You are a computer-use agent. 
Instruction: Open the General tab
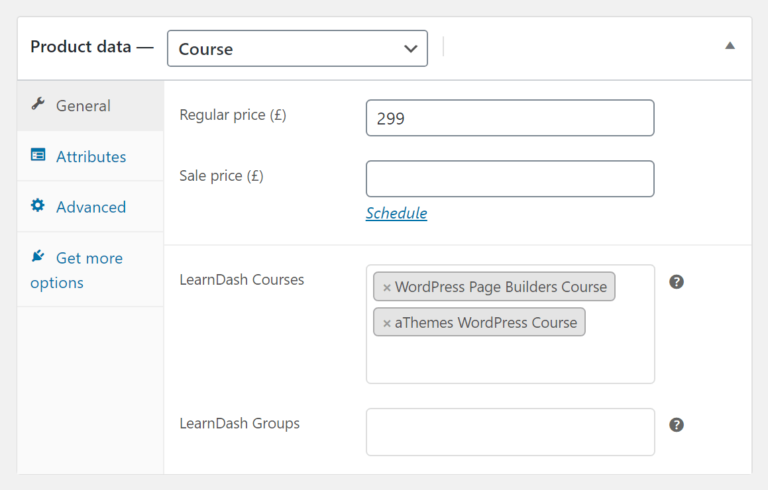tap(83, 105)
